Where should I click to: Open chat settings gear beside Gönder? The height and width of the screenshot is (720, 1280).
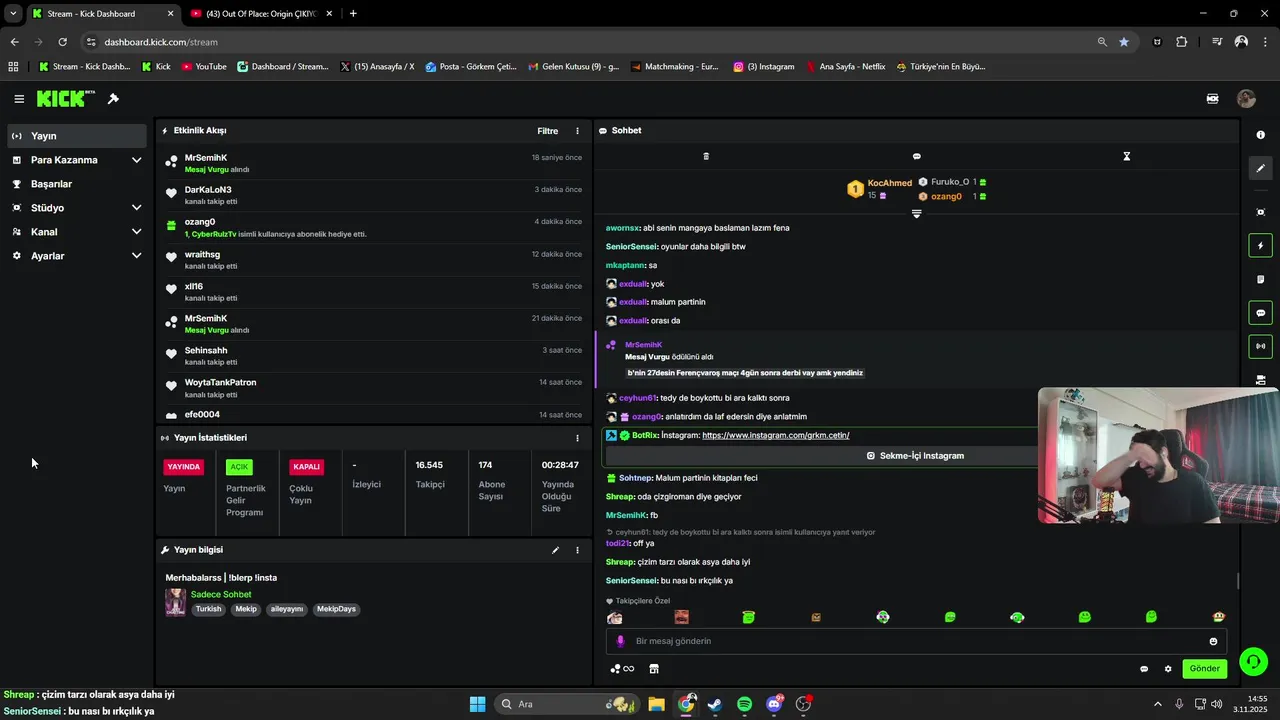point(1168,669)
